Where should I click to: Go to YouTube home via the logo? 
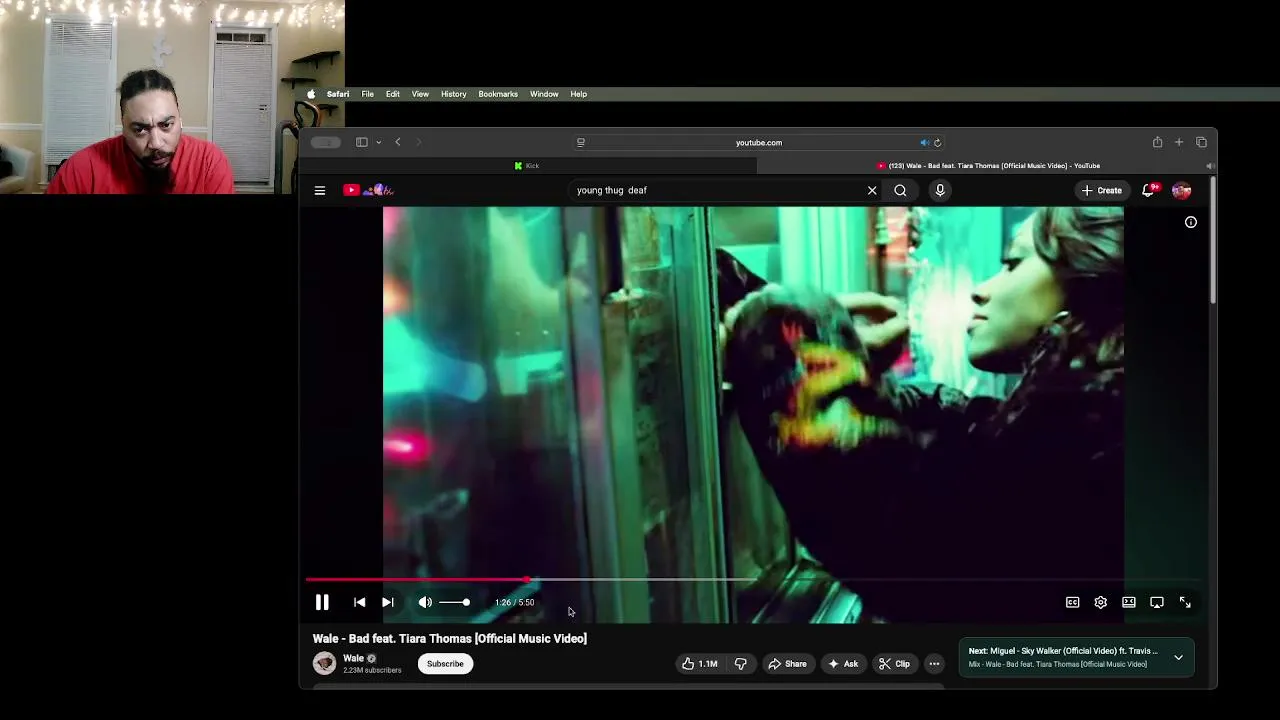point(368,190)
